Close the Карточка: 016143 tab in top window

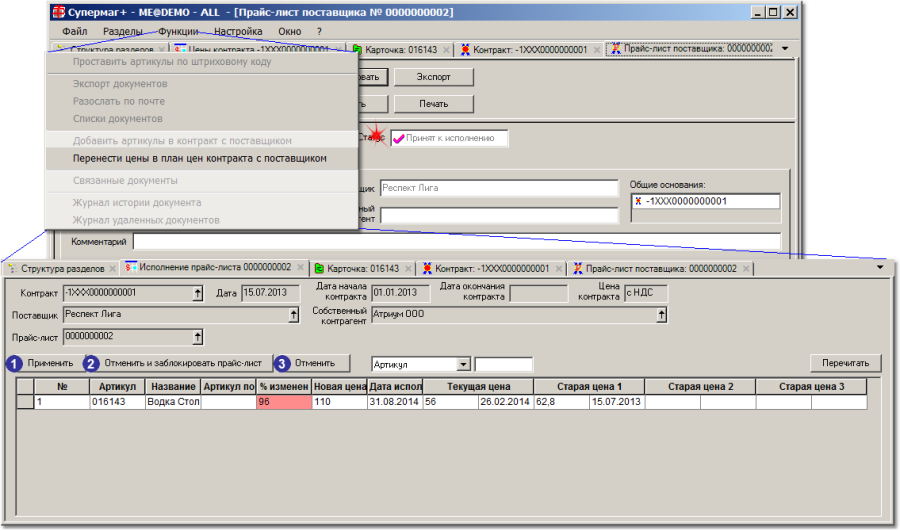coord(446,50)
